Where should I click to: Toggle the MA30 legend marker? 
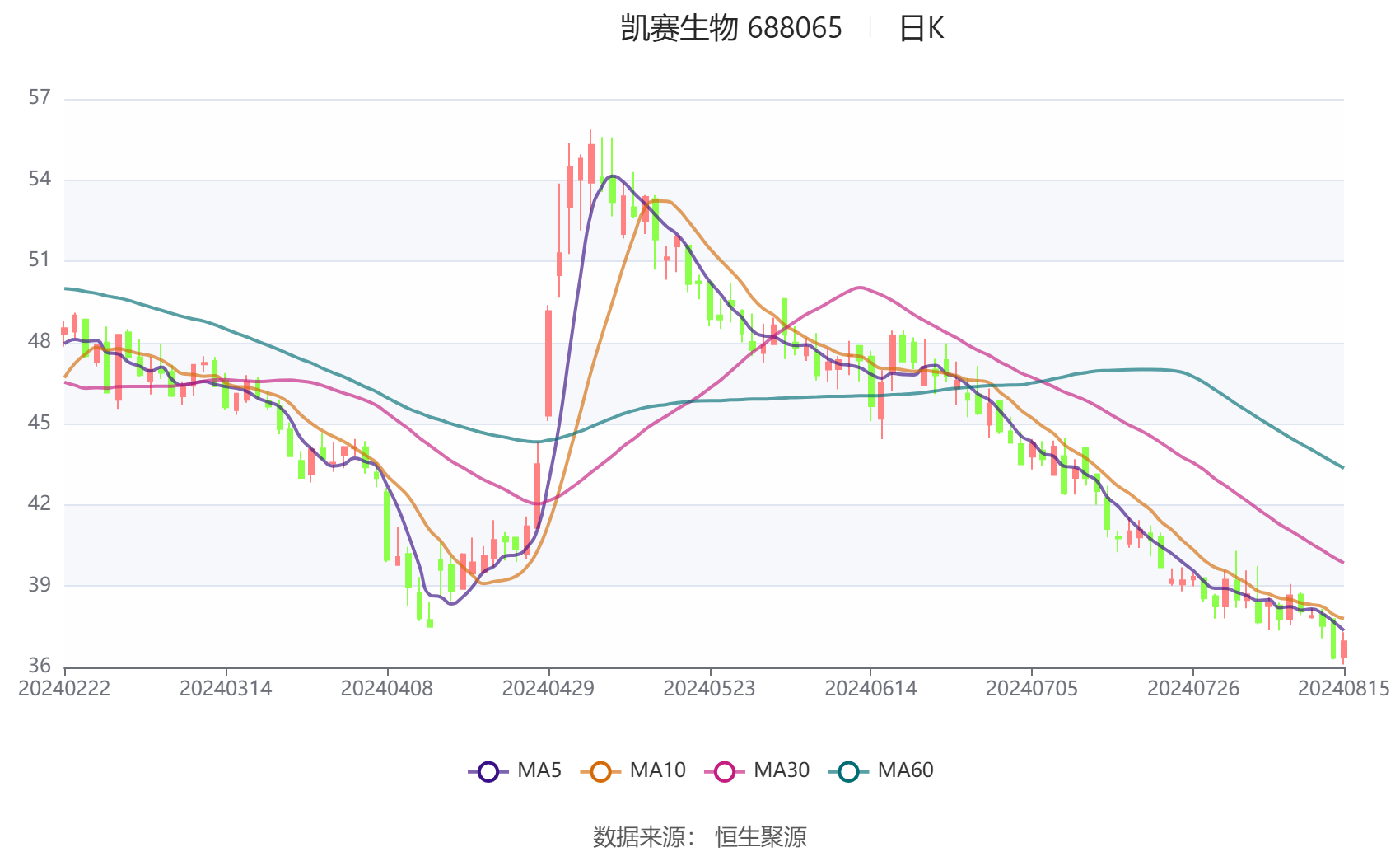pyautogui.click(x=725, y=771)
